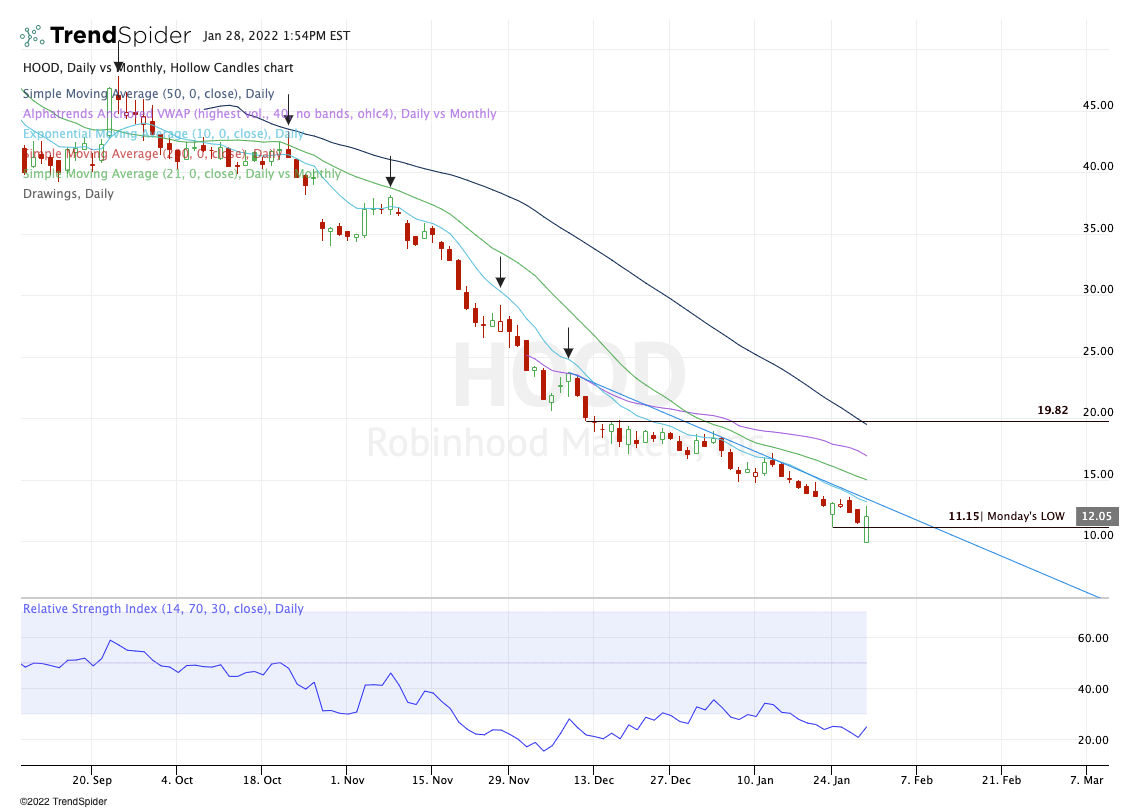The height and width of the screenshot is (811, 1139).
Task: Click the 10.00 price axis label
Action: click(1098, 535)
